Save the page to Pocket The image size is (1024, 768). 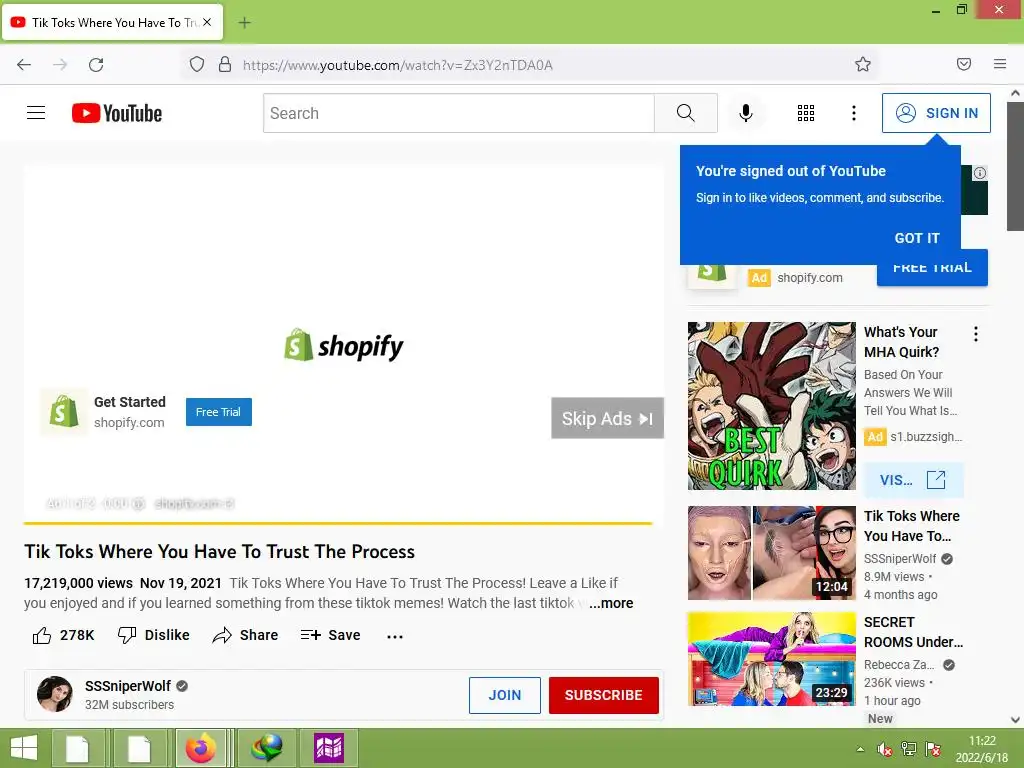(964, 64)
